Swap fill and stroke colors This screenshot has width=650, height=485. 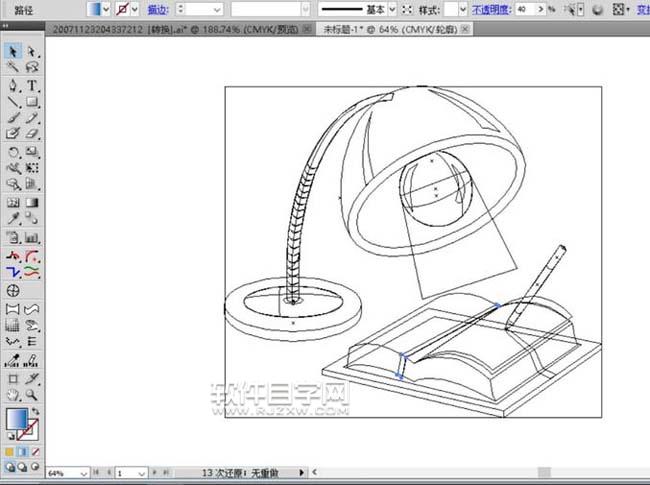point(37,409)
